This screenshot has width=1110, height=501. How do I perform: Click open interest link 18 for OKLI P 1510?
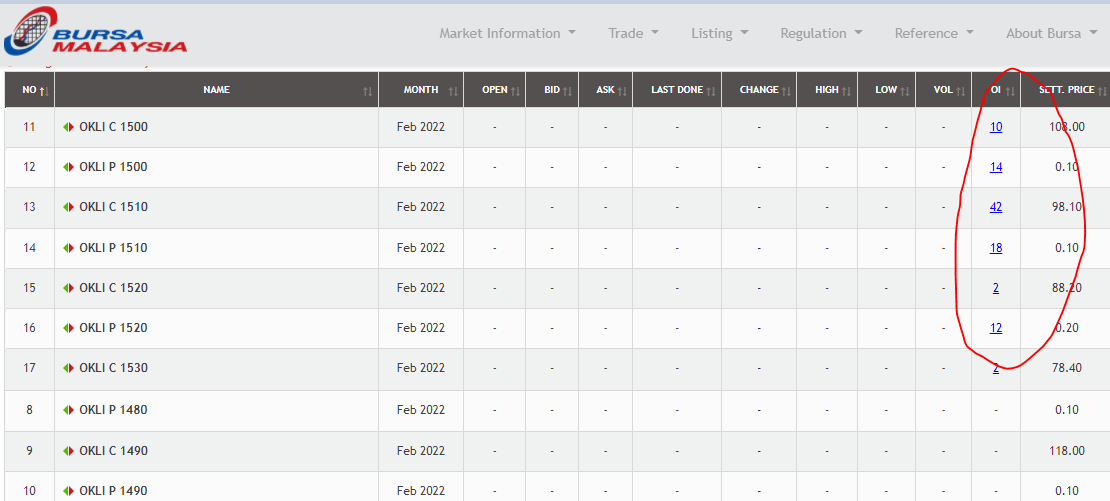pyautogui.click(x=996, y=248)
